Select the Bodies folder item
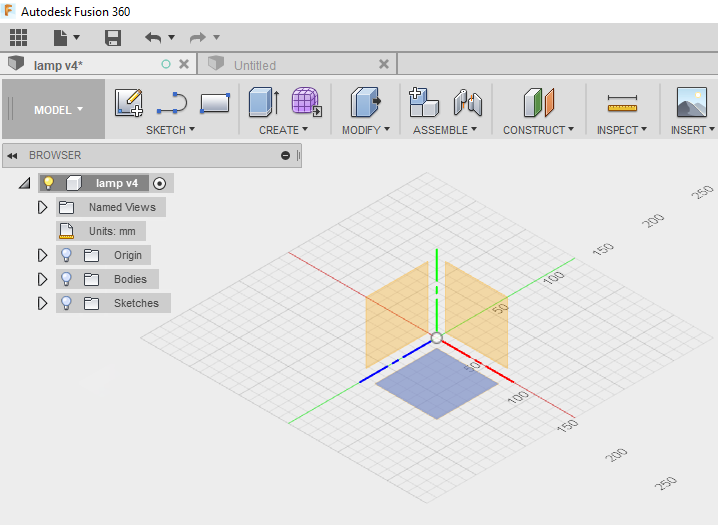Image resolution: width=718 pixels, height=525 pixels. (x=130, y=279)
